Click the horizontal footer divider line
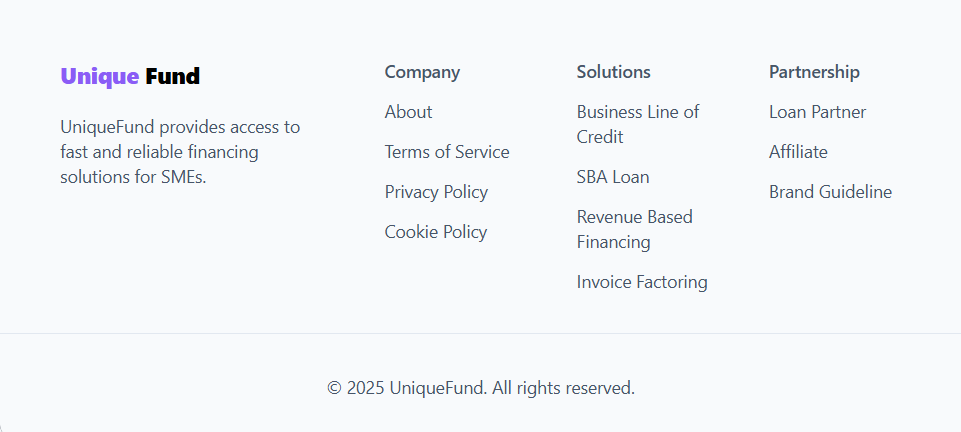Image resolution: width=961 pixels, height=432 pixels. pyautogui.click(x=480, y=333)
